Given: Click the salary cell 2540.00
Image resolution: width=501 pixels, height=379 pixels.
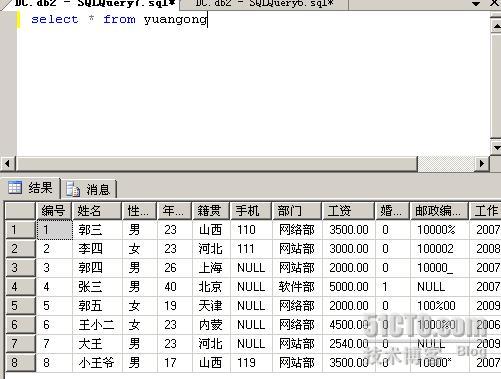Looking at the screenshot, I should click(349, 344).
